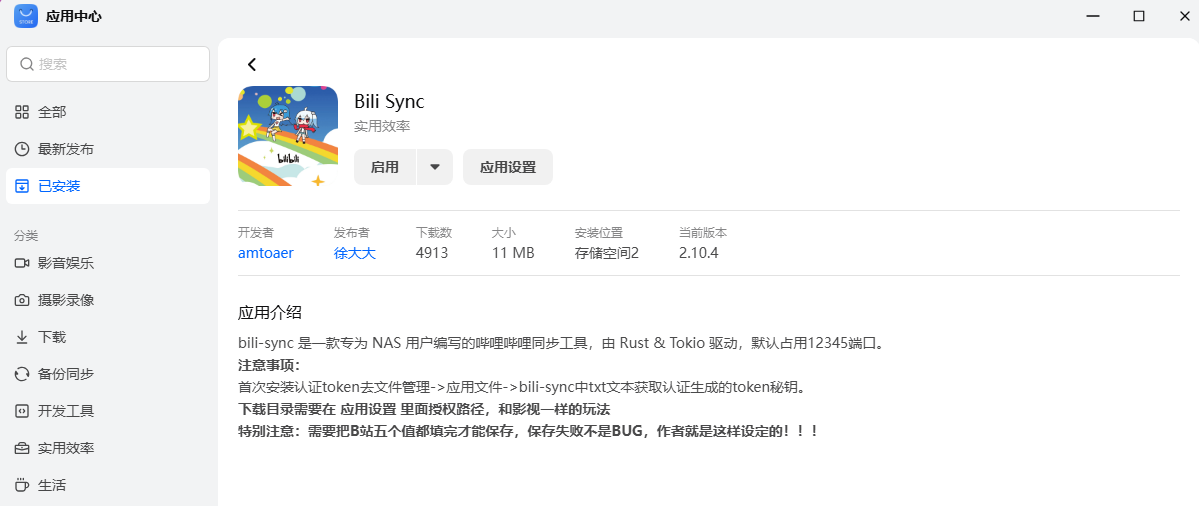The height and width of the screenshot is (506, 1199).
Task: Minimize the 应用中心 window
Action: point(1093,16)
